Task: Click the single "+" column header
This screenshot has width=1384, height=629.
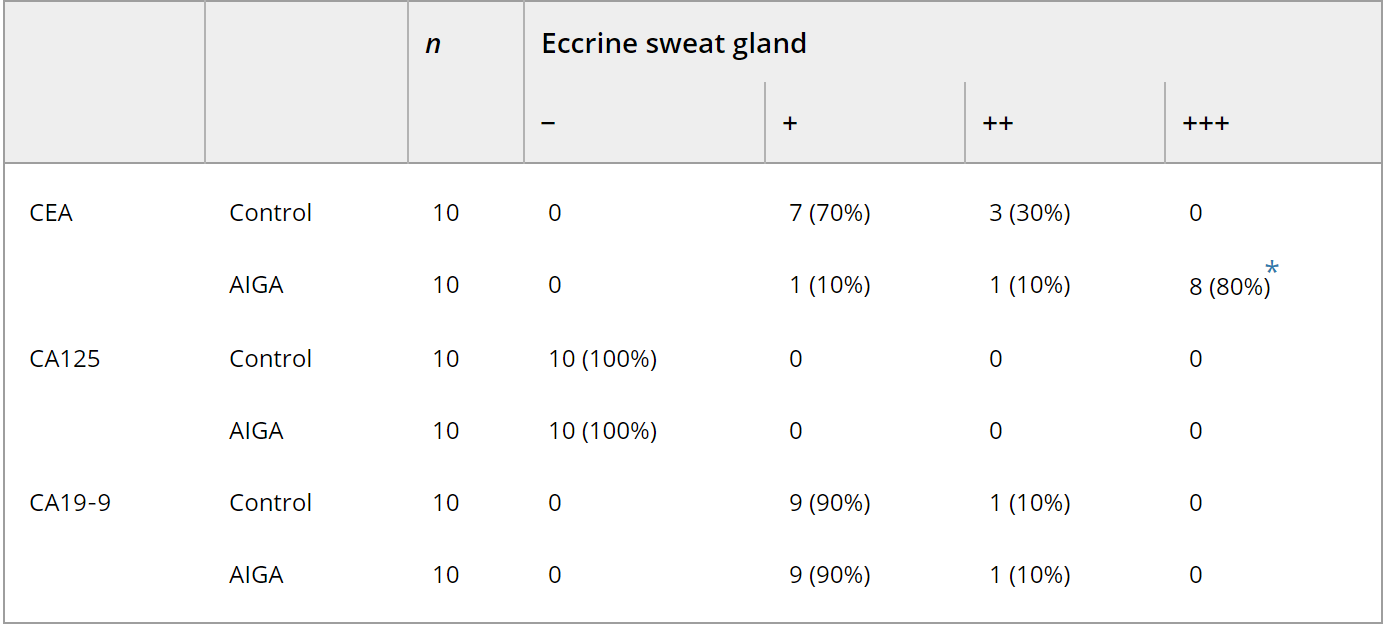Action: pos(790,123)
